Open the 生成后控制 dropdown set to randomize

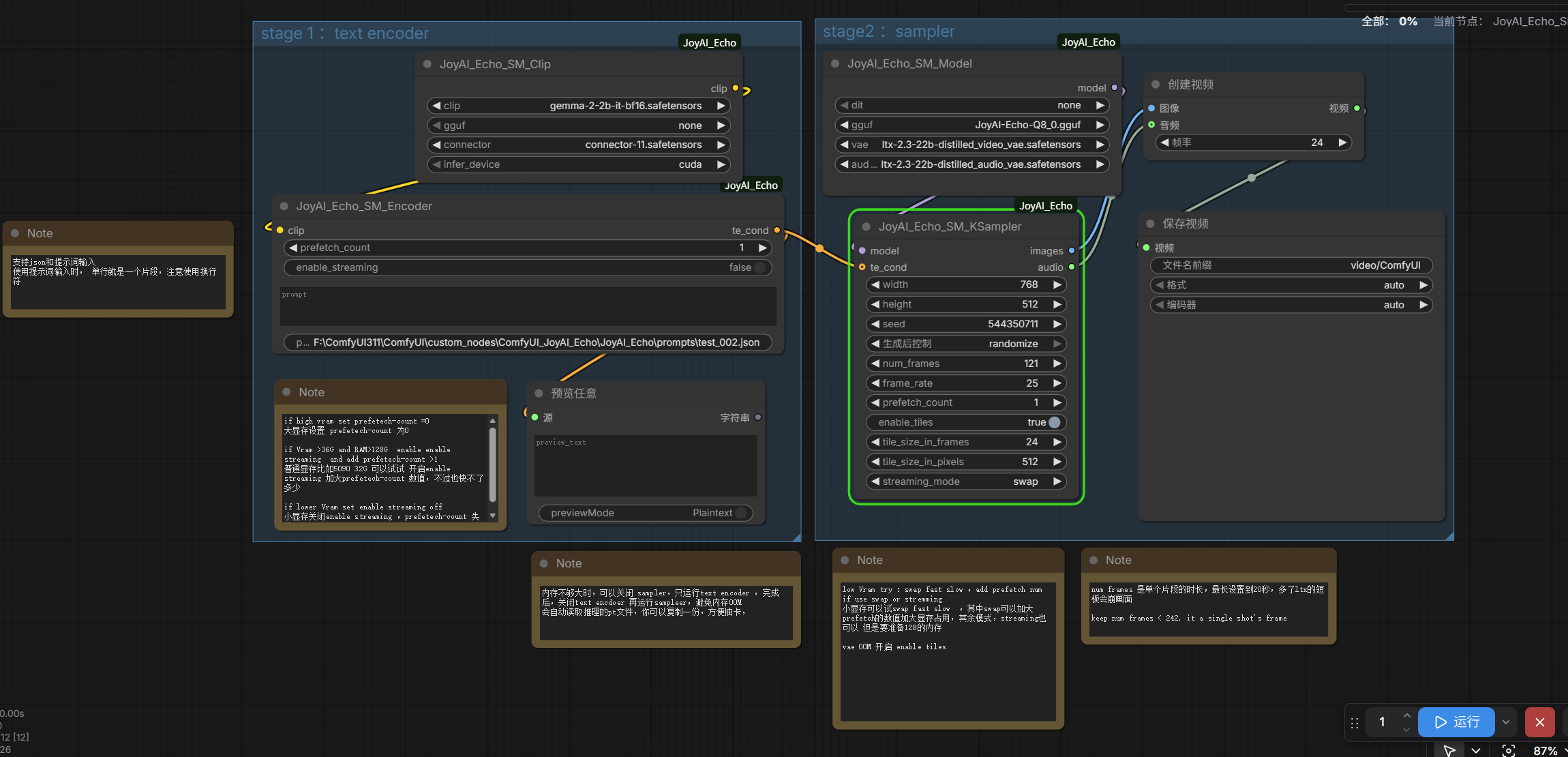[966, 344]
